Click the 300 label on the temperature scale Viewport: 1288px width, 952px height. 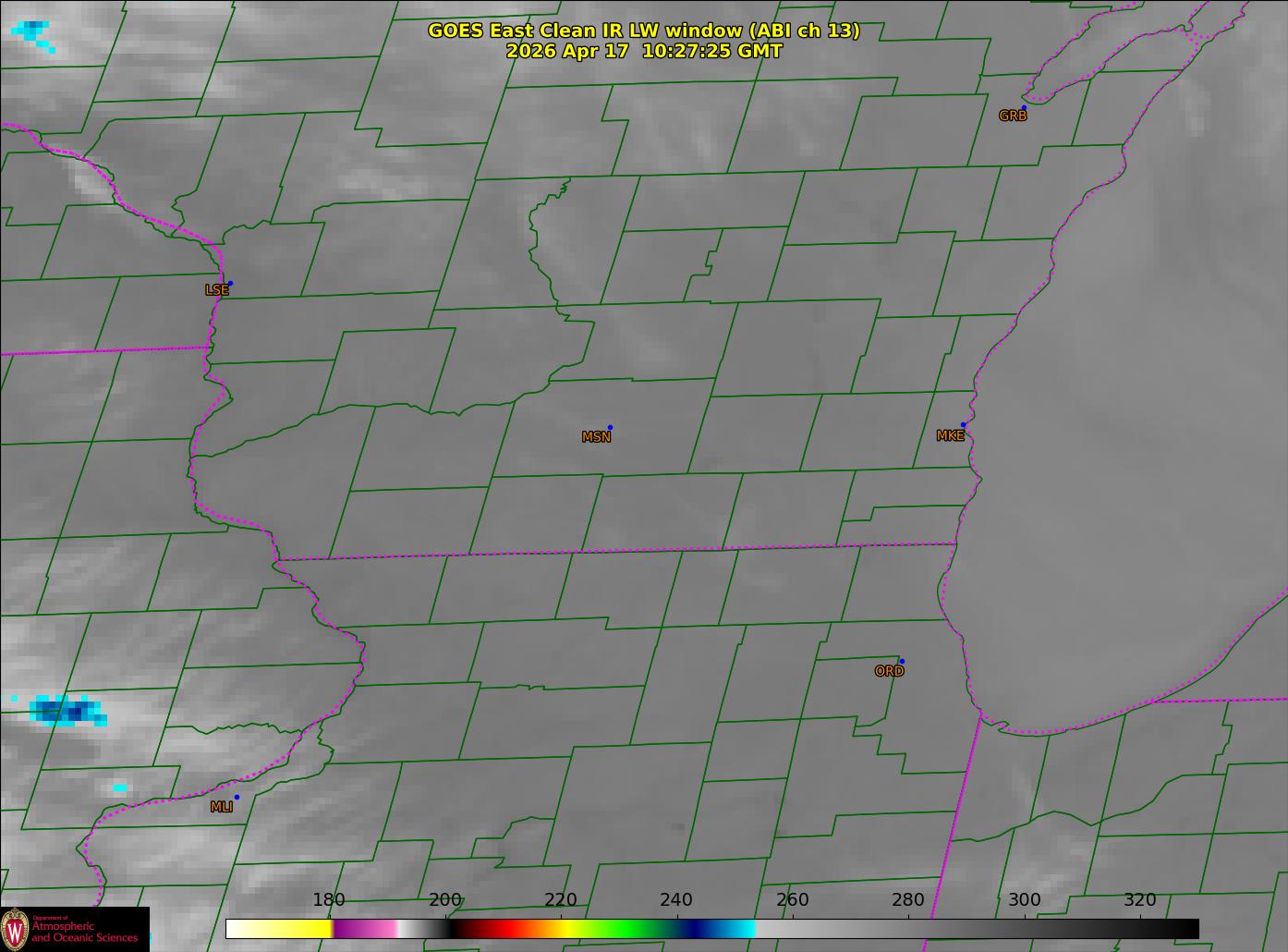[1024, 900]
